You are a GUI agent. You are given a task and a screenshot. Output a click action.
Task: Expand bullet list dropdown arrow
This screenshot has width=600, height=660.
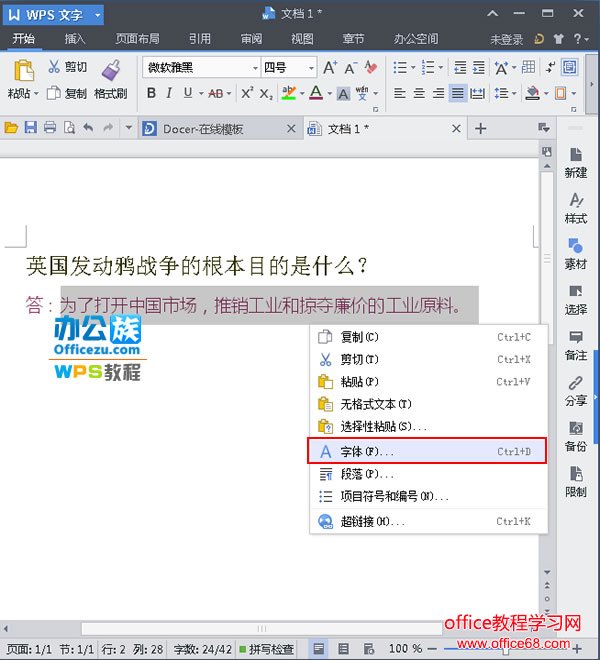click(413, 67)
